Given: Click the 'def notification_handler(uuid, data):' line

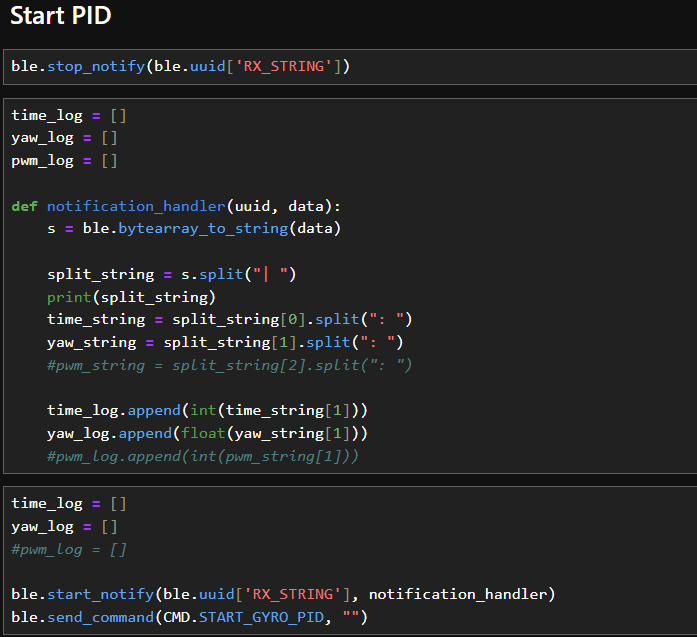Looking at the screenshot, I should [176, 206].
